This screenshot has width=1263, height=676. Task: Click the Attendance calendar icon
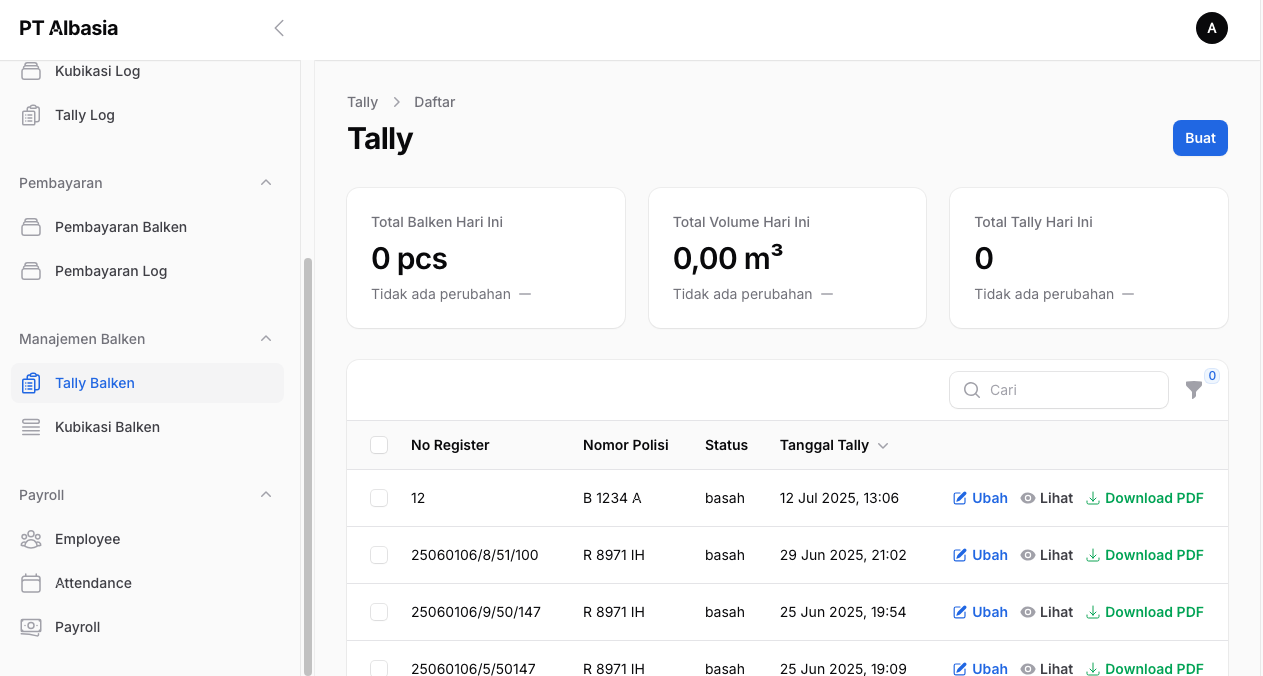tap(31, 583)
